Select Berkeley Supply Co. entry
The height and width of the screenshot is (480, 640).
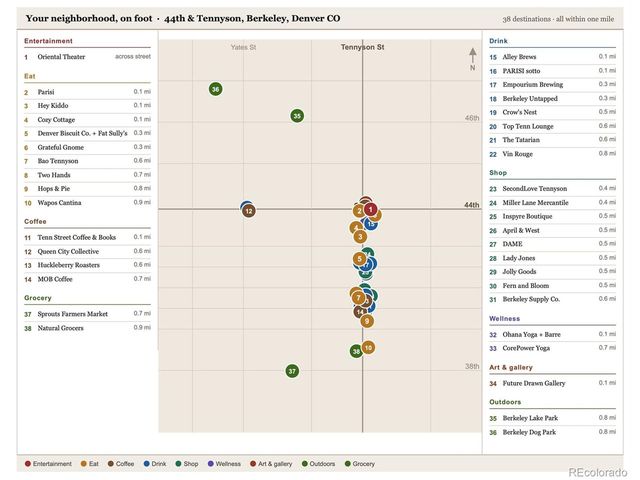point(553,299)
